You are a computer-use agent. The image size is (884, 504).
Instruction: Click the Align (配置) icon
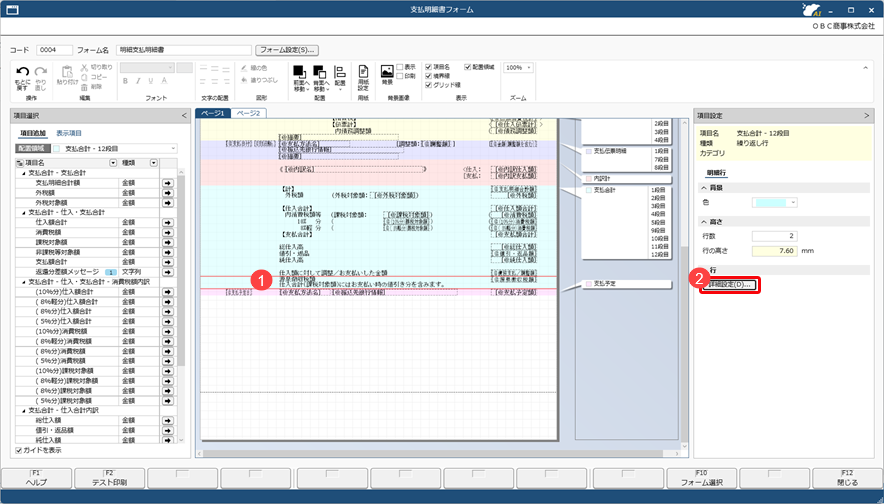[x=340, y=72]
